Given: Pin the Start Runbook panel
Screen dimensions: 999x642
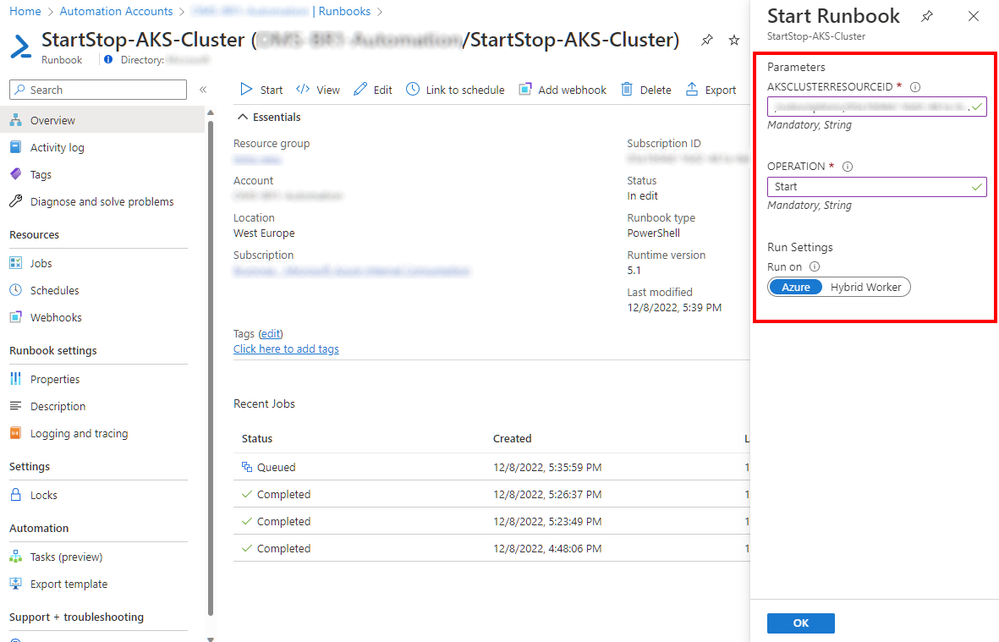Looking at the screenshot, I should pyautogui.click(x=927, y=17).
